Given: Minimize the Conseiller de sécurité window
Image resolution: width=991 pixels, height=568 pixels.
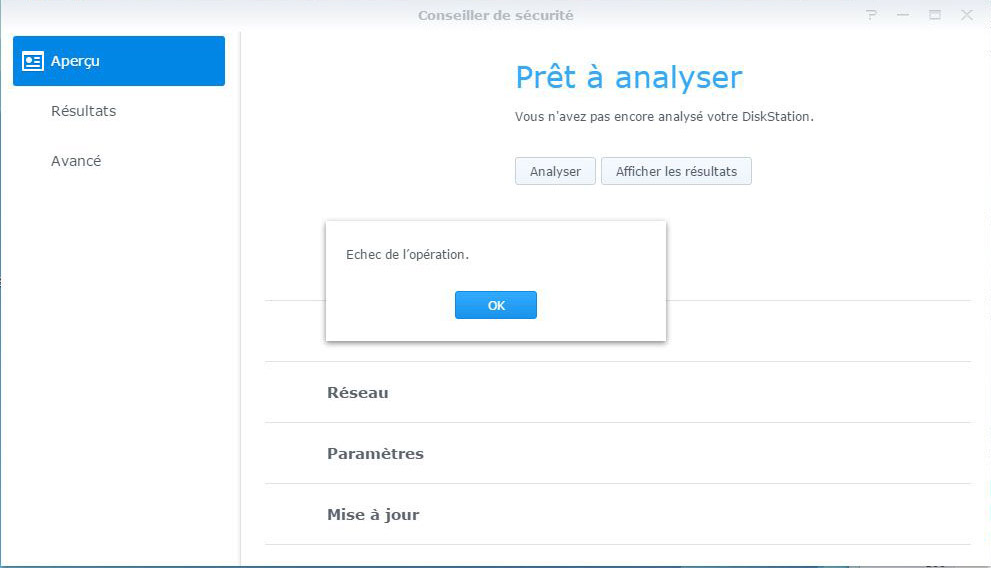Looking at the screenshot, I should (903, 15).
